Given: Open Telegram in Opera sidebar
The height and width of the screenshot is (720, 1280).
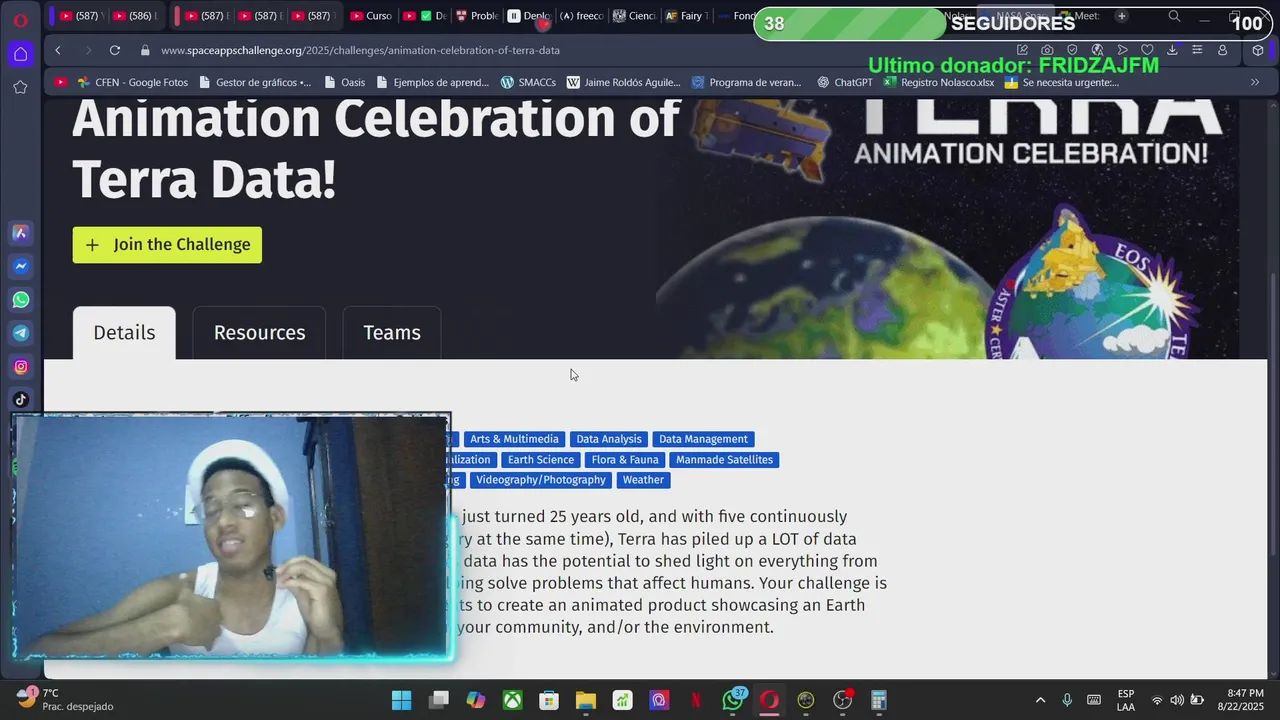Looking at the screenshot, I should click(x=20, y=333).
